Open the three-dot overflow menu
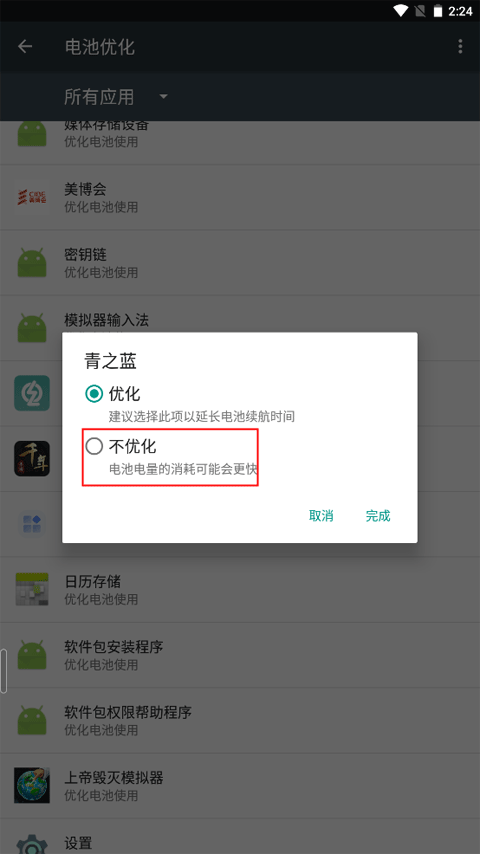The width and height of the screenshot is (480, 854). coord(460,47)
